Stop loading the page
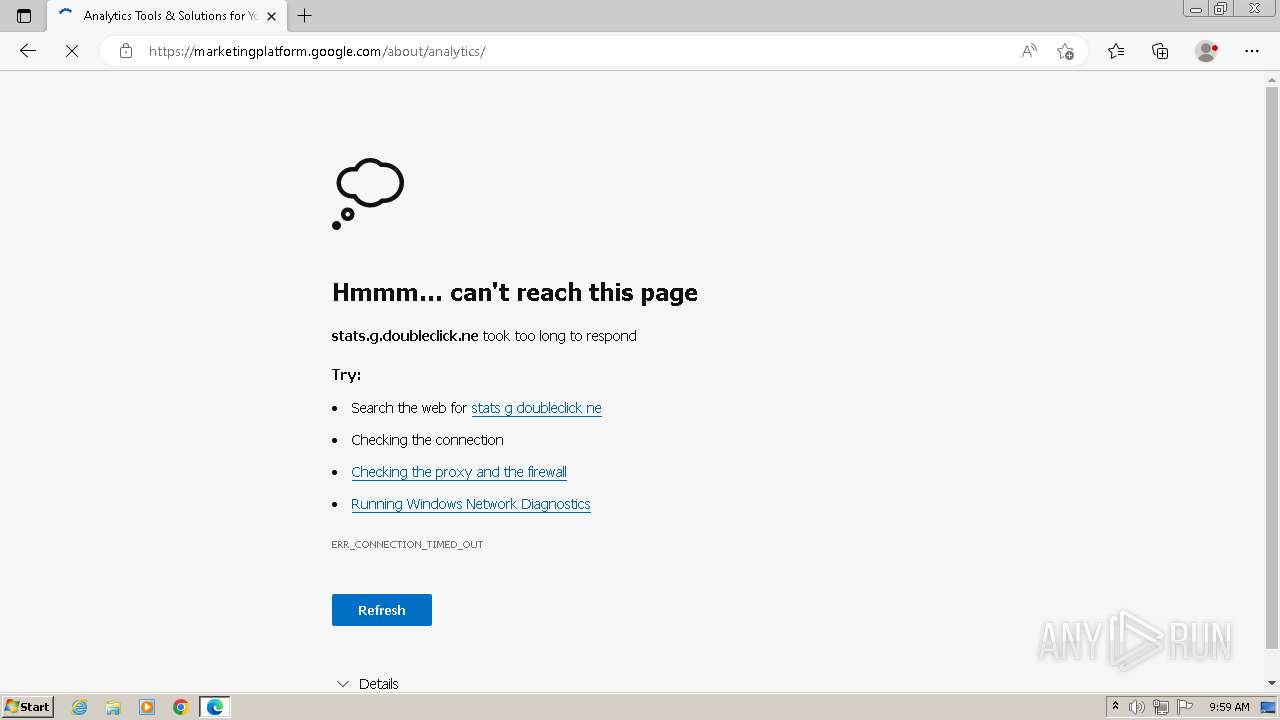This screenshot has width=1280, height=720. tap(72, 51)
